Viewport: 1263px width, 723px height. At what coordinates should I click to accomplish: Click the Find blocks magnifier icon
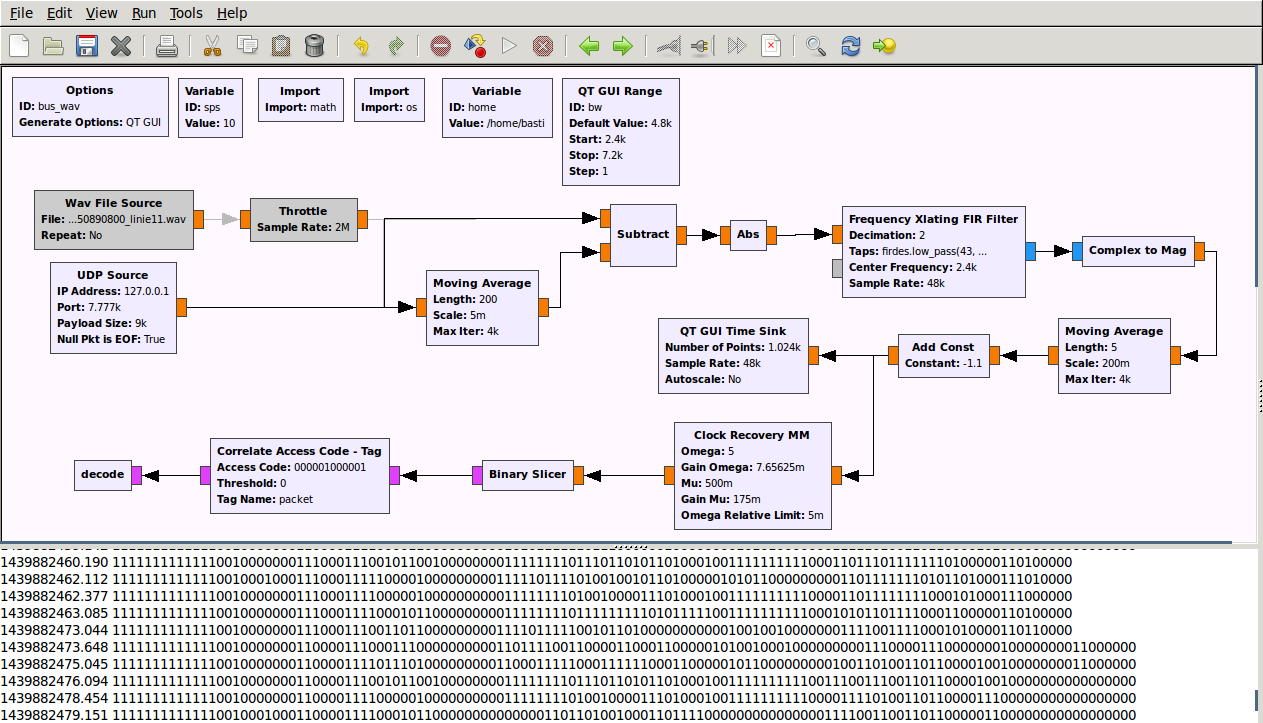[x=816, y=46]
